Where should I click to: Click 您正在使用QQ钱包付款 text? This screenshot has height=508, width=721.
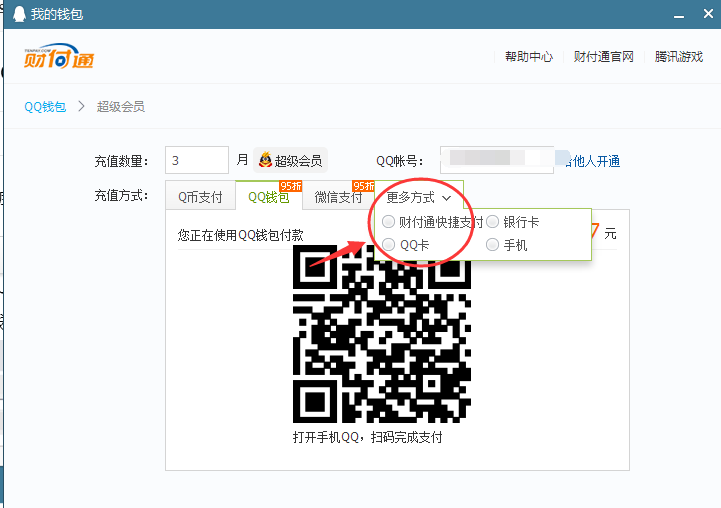240,235
